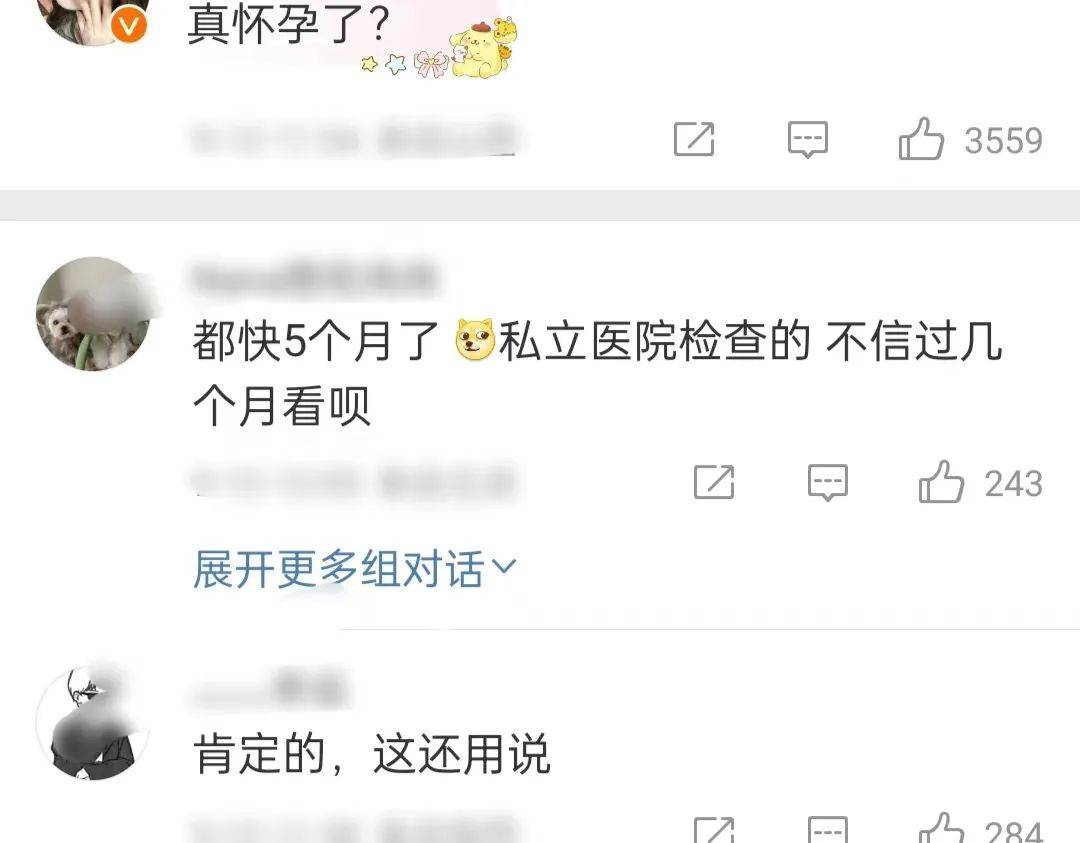Reply to the 肯定的 comment
Viewport: 1080px width, 843px height.
point(827,829)
